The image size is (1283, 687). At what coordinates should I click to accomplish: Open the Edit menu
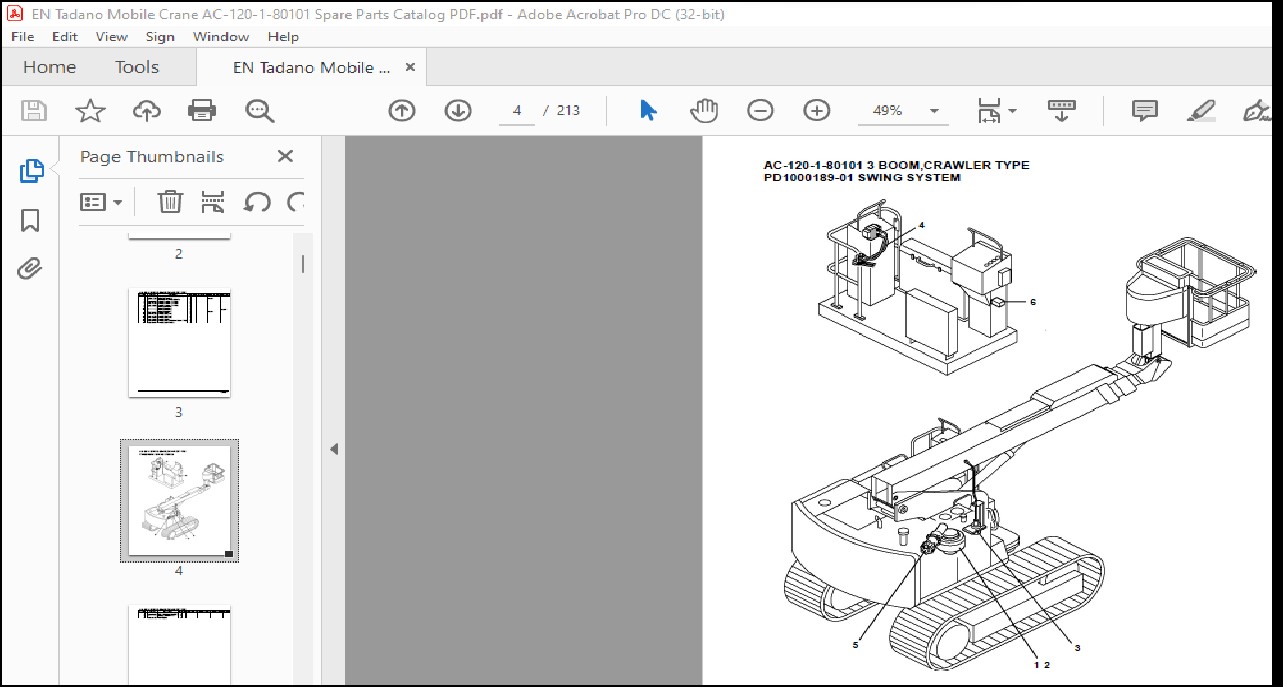[x=65, y=37]
